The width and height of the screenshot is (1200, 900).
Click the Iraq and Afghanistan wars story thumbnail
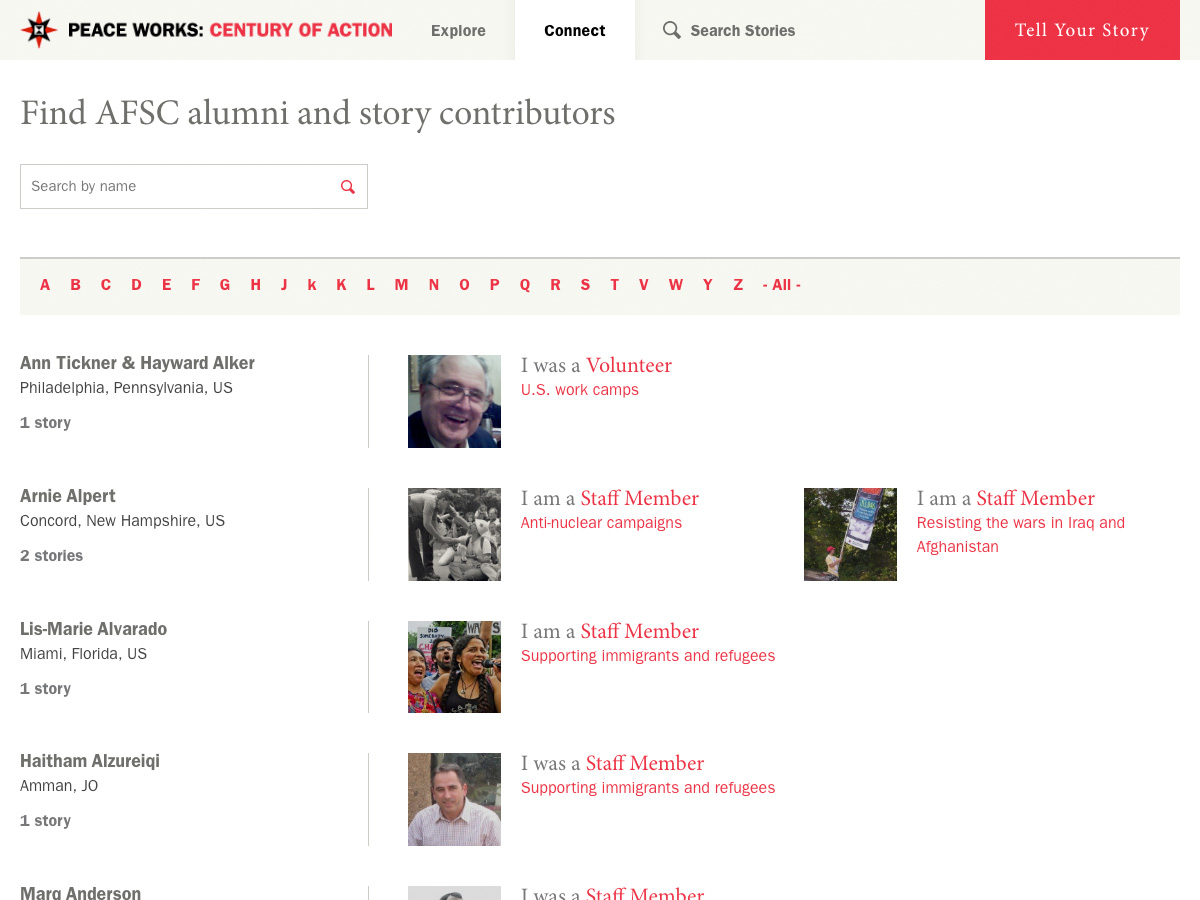(x=850, y=534)
